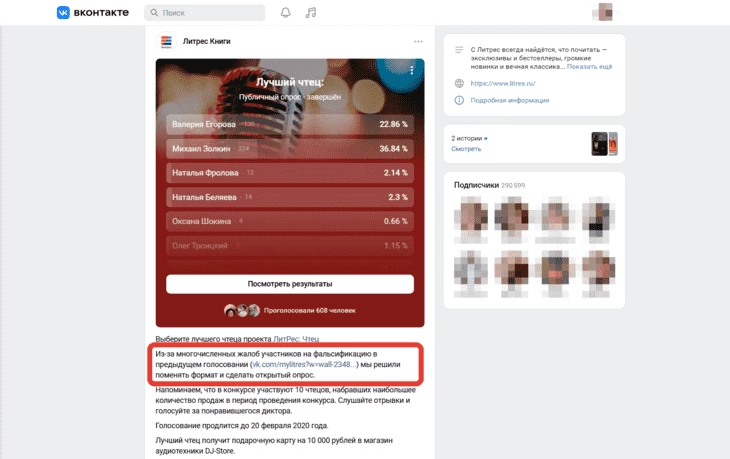Expand description with Показать ещё
730x459 pixels.
point(589,67)
